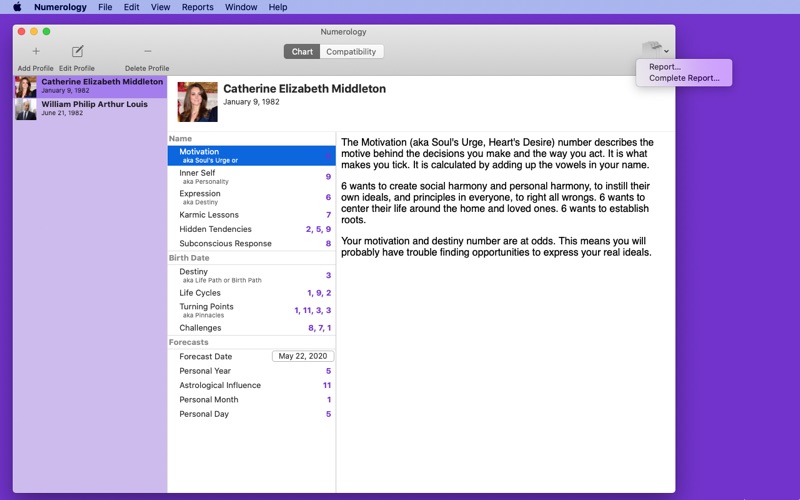Screen dimensions: 800x500
Task: Select the Karmic Lessons row
Action: click(x=252, y=215)
